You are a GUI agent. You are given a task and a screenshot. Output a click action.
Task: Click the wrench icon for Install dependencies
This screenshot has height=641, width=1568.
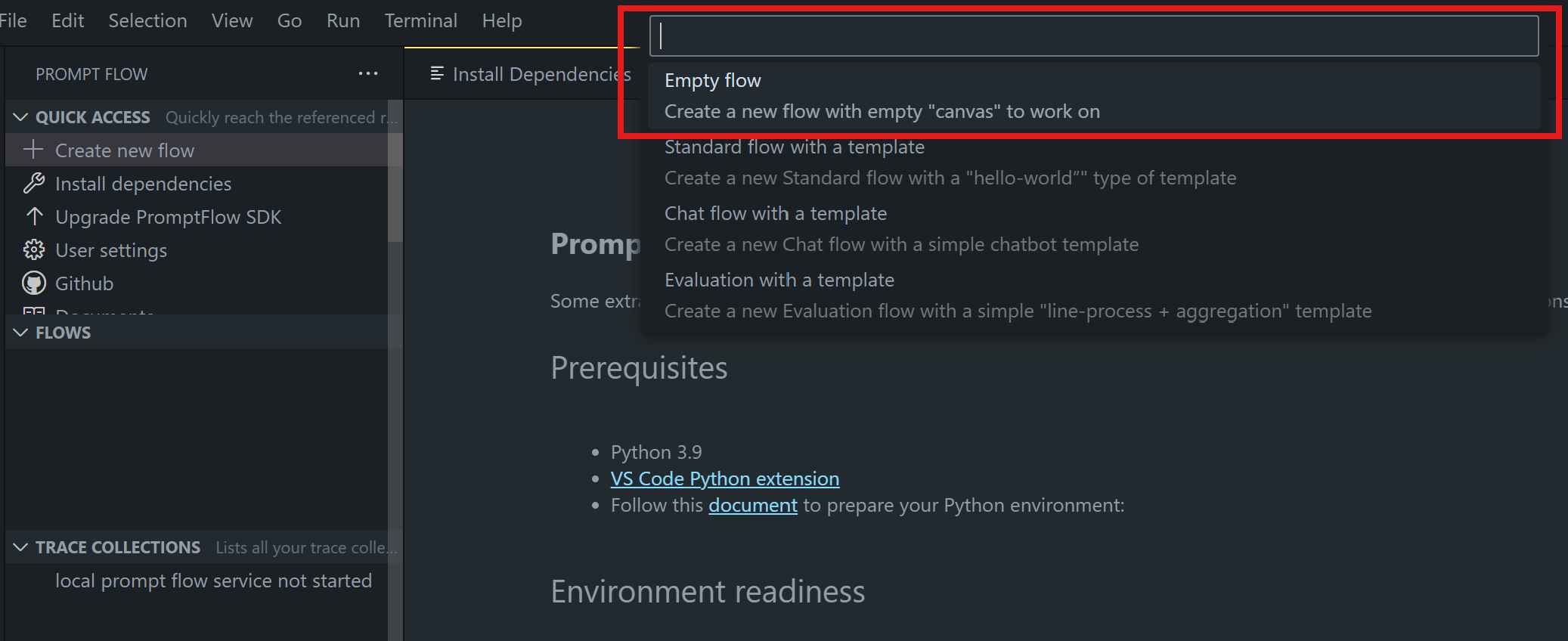[x=33, y=183]
